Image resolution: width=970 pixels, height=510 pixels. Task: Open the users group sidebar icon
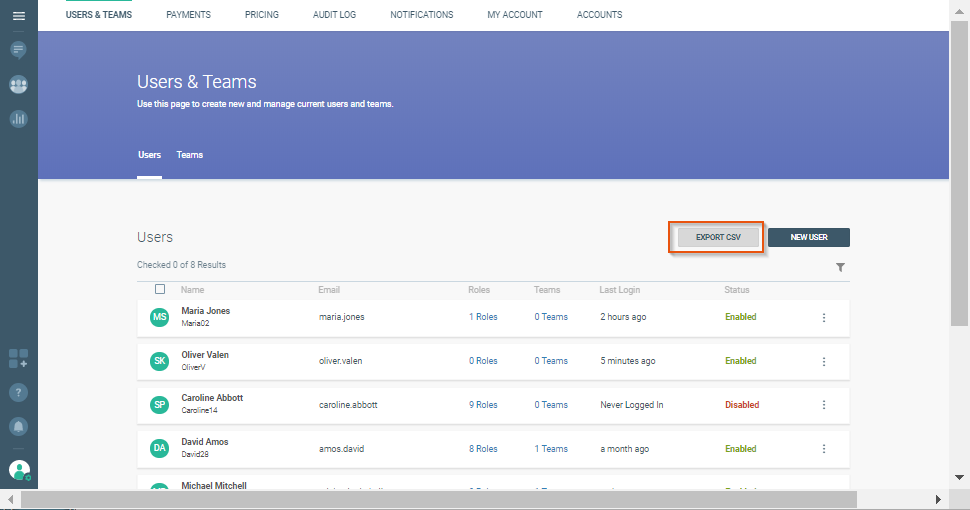click(18, 85)
